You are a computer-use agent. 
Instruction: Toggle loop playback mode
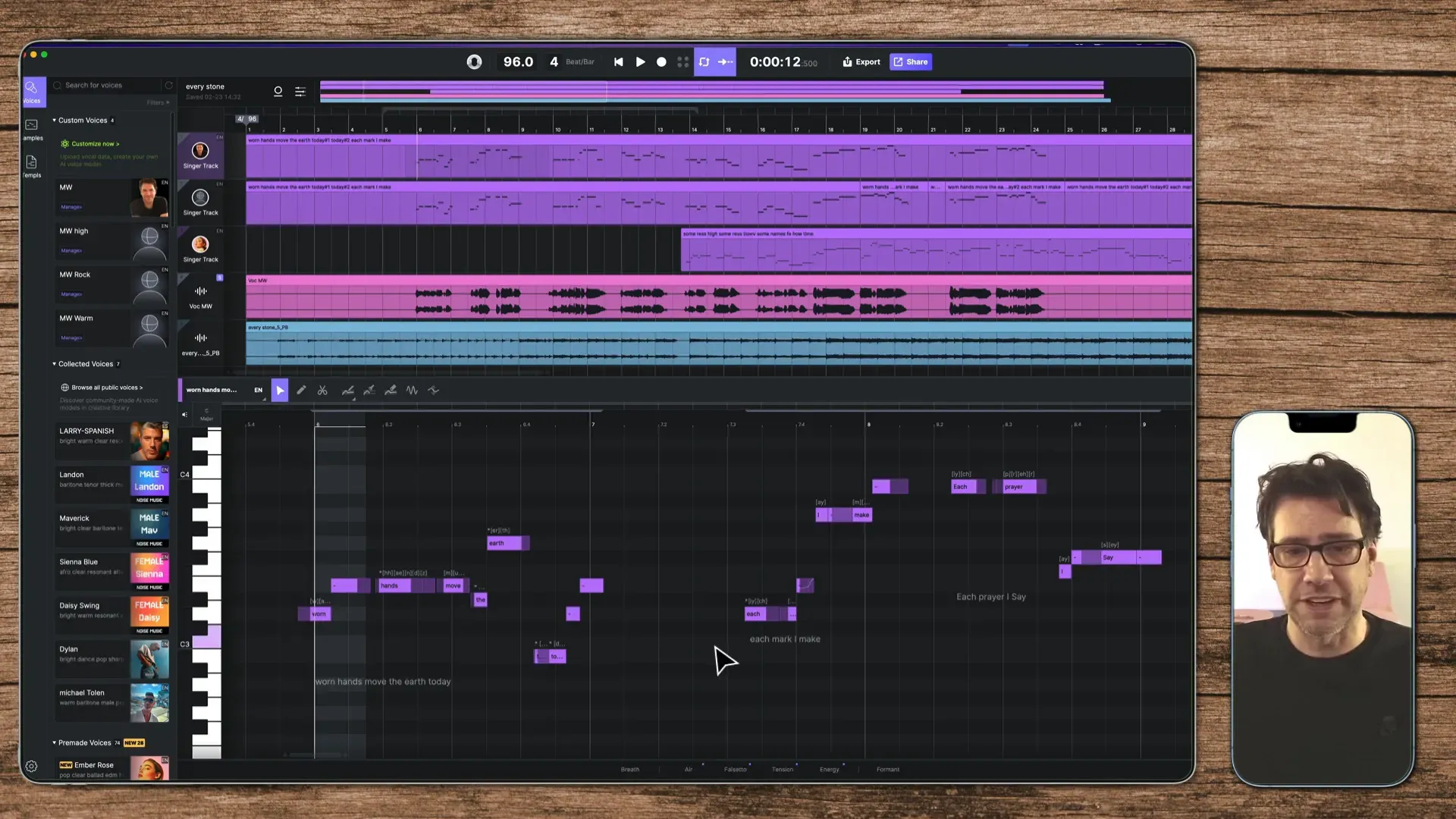point(704,62)
